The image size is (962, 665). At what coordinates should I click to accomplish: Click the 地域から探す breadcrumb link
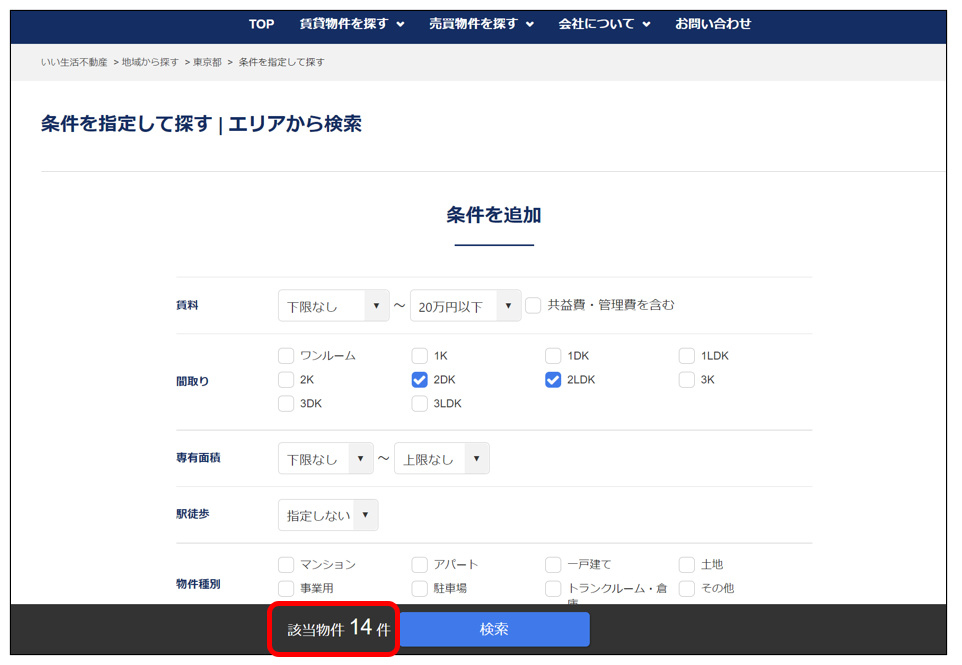[150, 62]
